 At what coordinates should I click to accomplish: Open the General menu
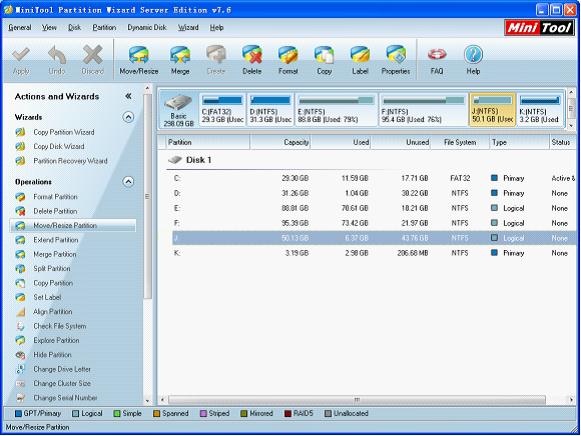(x=20, y=27)
